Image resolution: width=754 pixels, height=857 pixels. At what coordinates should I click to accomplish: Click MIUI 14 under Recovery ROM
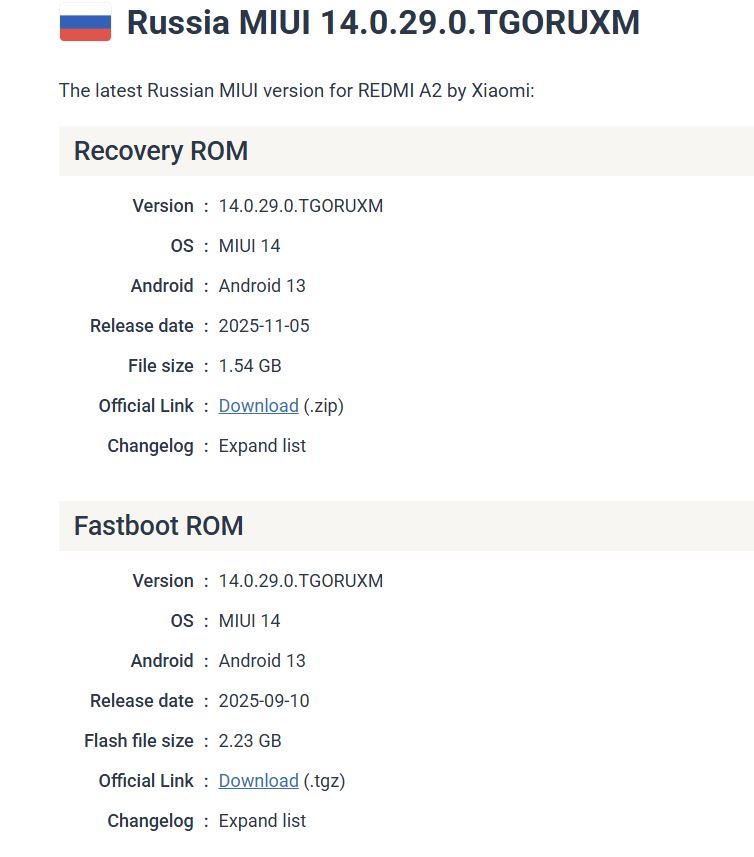(249, 246)
